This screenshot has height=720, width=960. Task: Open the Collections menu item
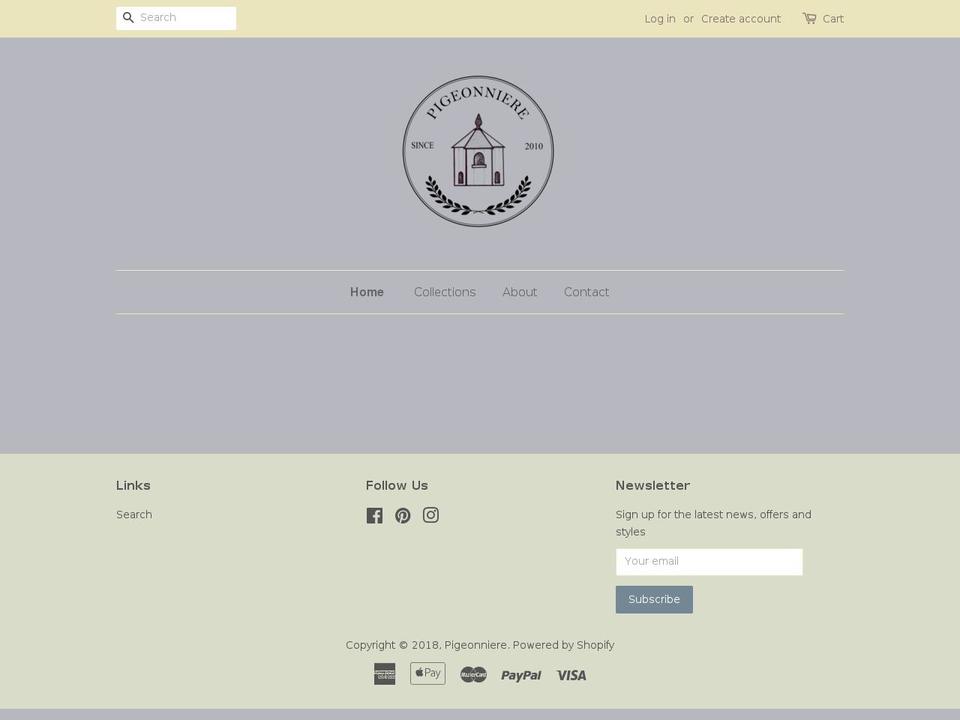coord(444,292)
